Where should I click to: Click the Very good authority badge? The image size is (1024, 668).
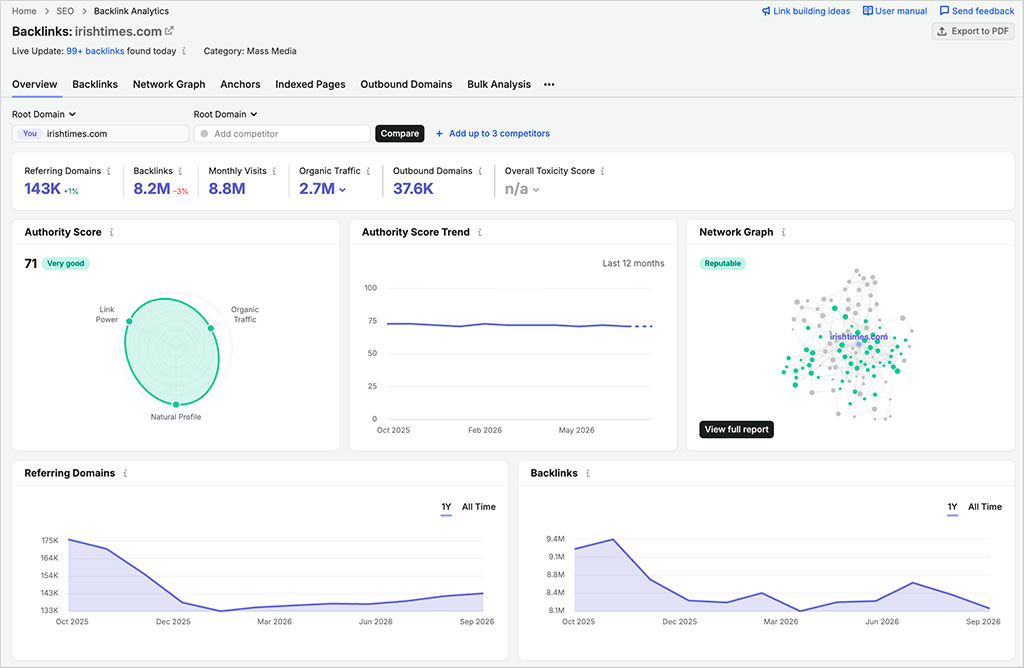(65, 264)
